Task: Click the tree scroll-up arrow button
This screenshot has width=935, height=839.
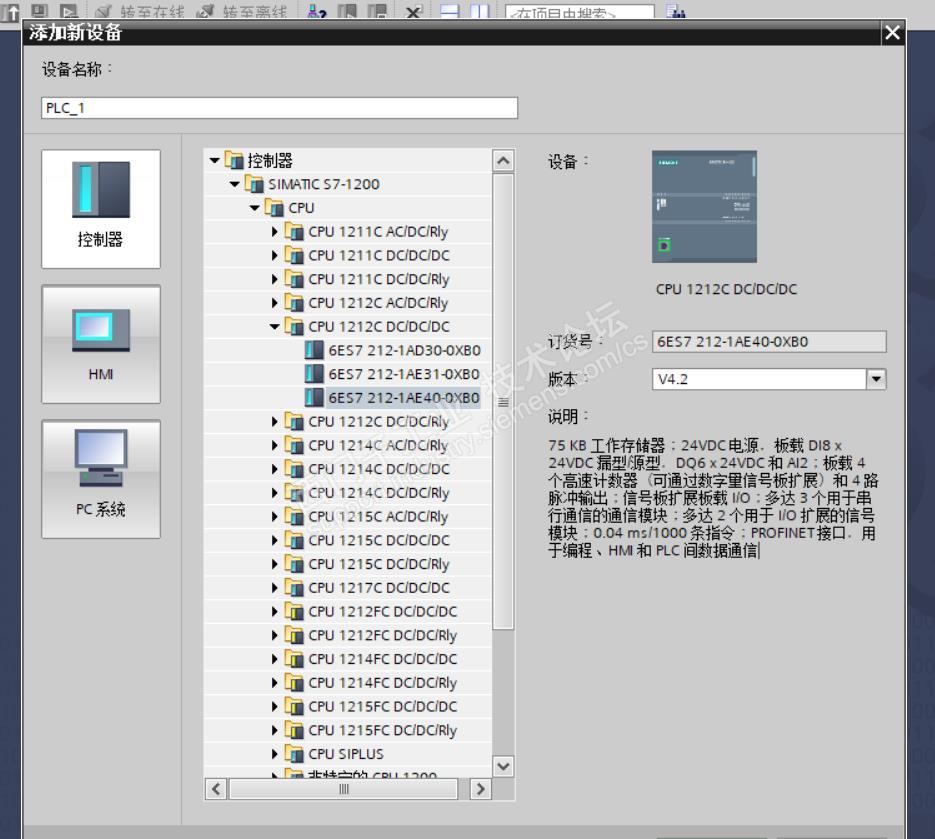Action: point(503,160)
